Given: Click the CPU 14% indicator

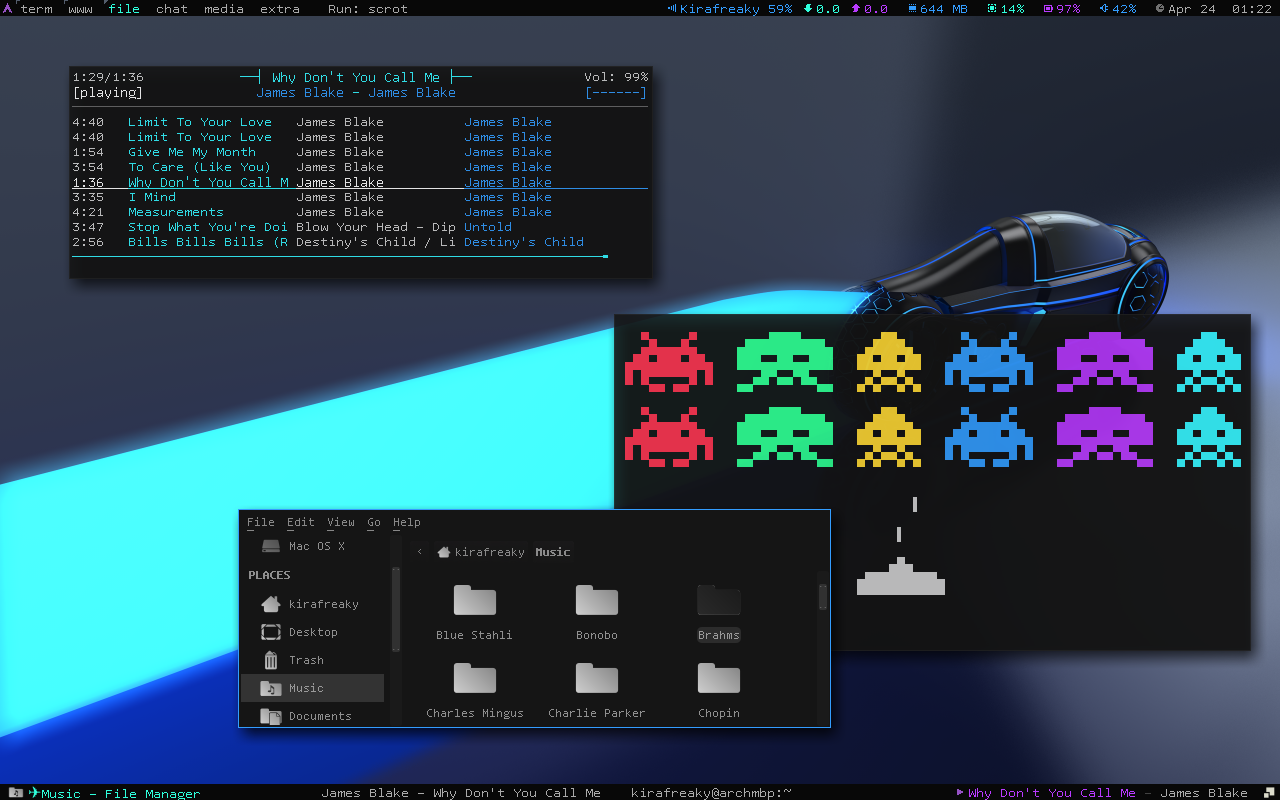Looking at the screenshot, I should tap(1006, 9).
